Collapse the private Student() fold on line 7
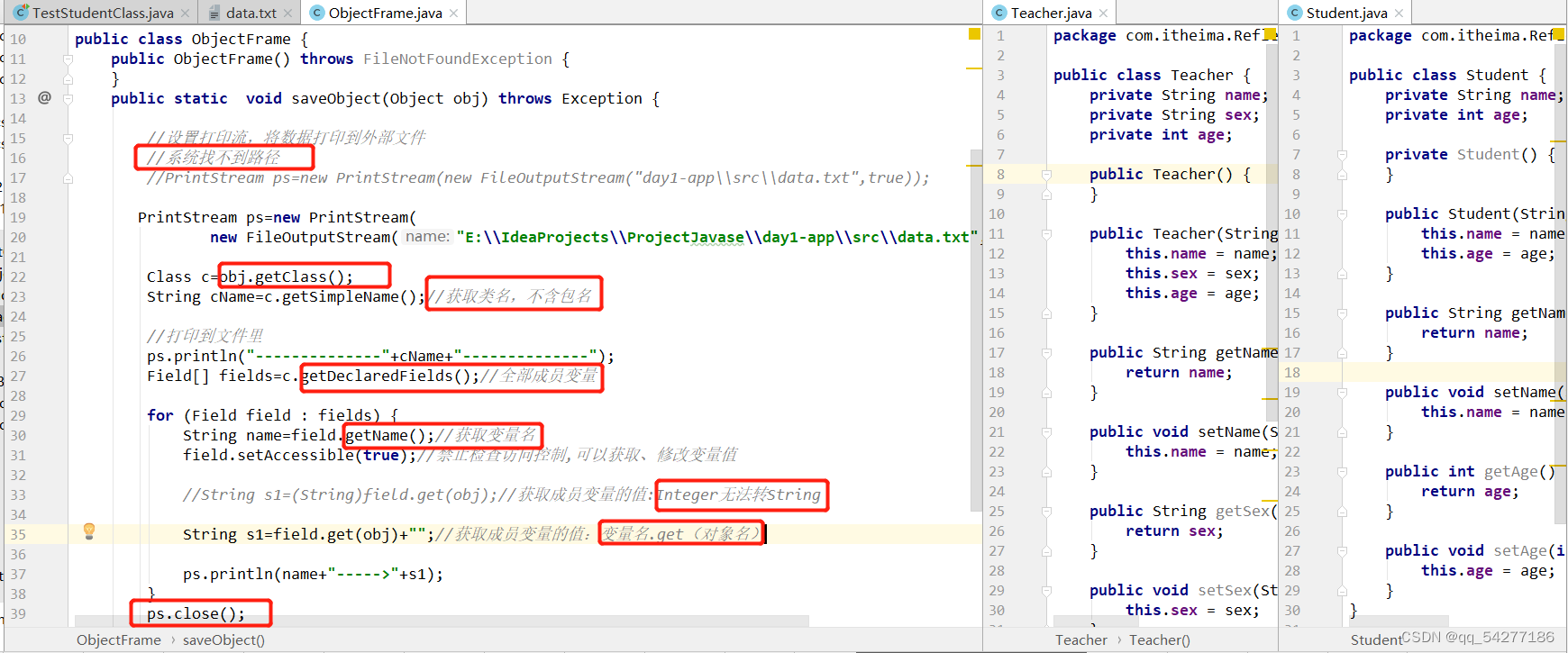This screenshot has width=1568, height=653. point(1342,155)
